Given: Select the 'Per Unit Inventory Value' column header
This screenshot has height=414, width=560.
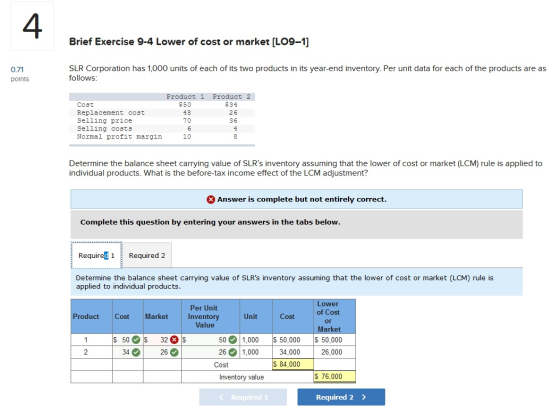Looking at the screenshot, I should 210,316.
